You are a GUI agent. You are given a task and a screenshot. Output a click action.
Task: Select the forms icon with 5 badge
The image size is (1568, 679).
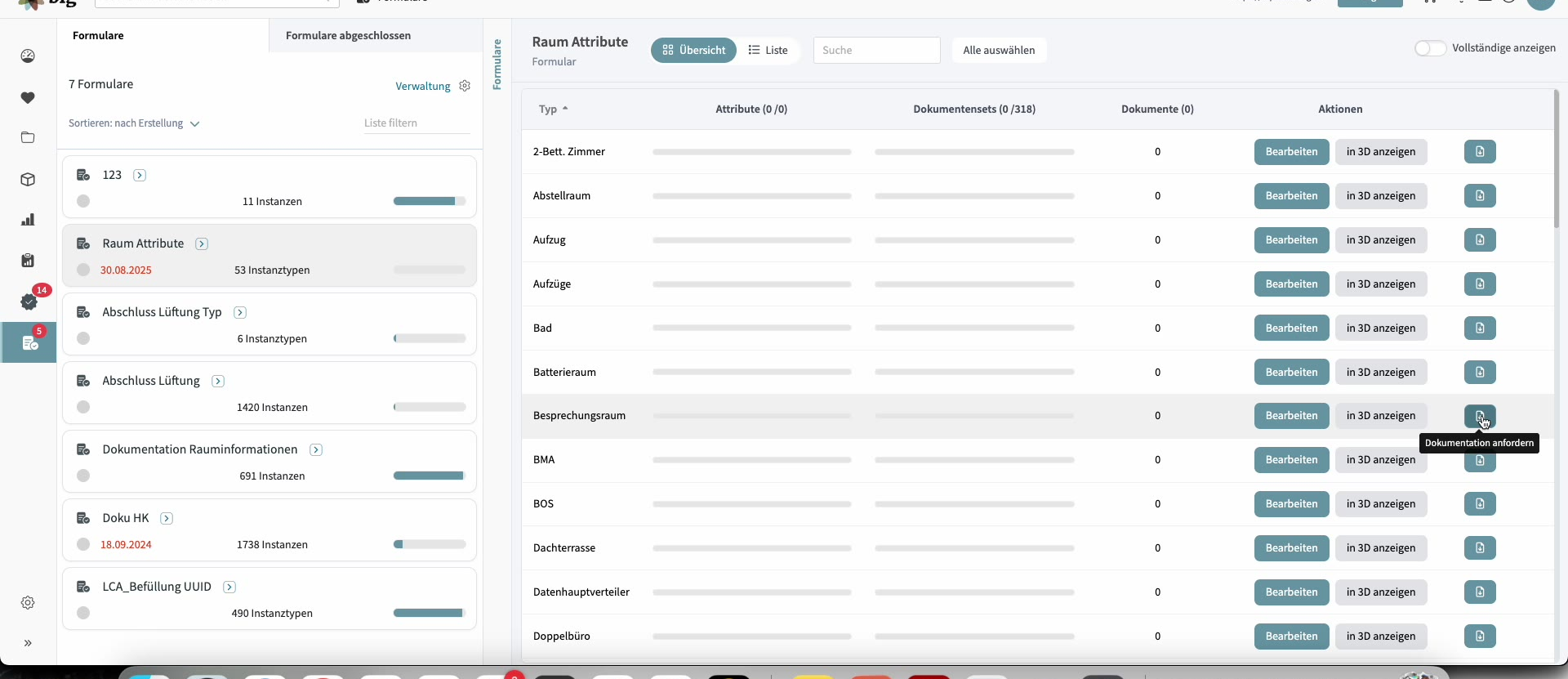click(x=29, y=342)
